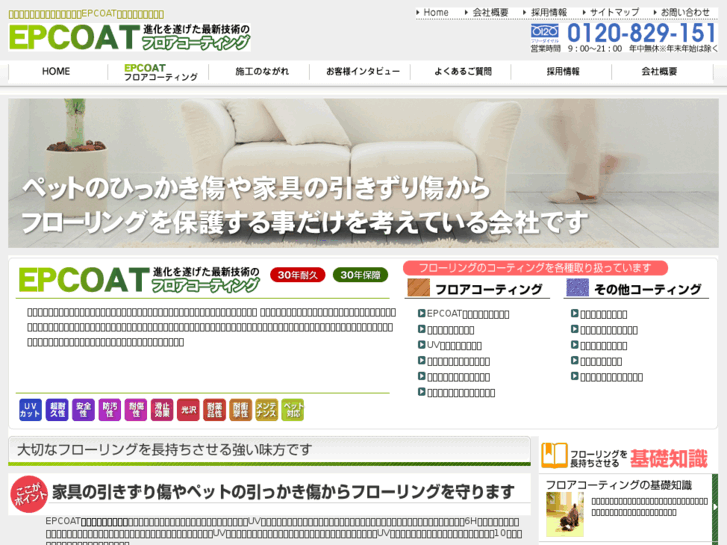Click the green arrow tab beside 基礎知識 card
Screen dimensions: 727x545
(715, 507)
